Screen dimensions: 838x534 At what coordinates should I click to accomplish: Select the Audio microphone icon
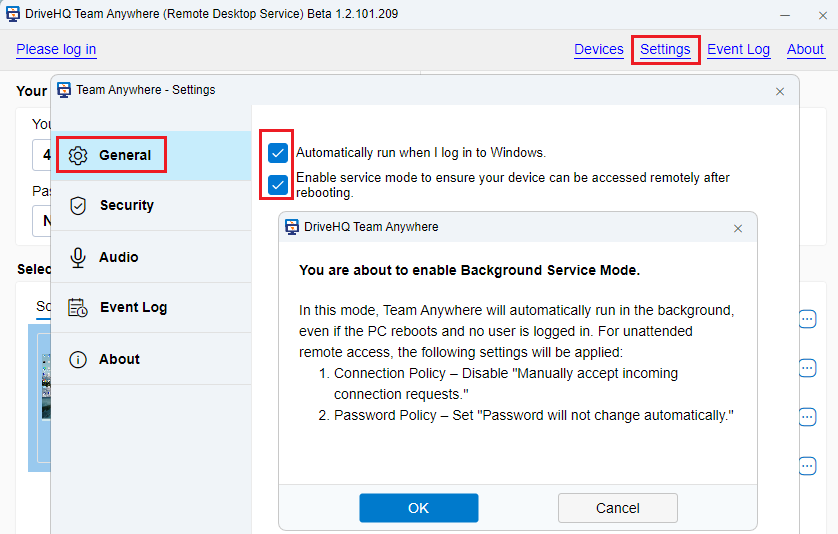click(x=78, y=258)
